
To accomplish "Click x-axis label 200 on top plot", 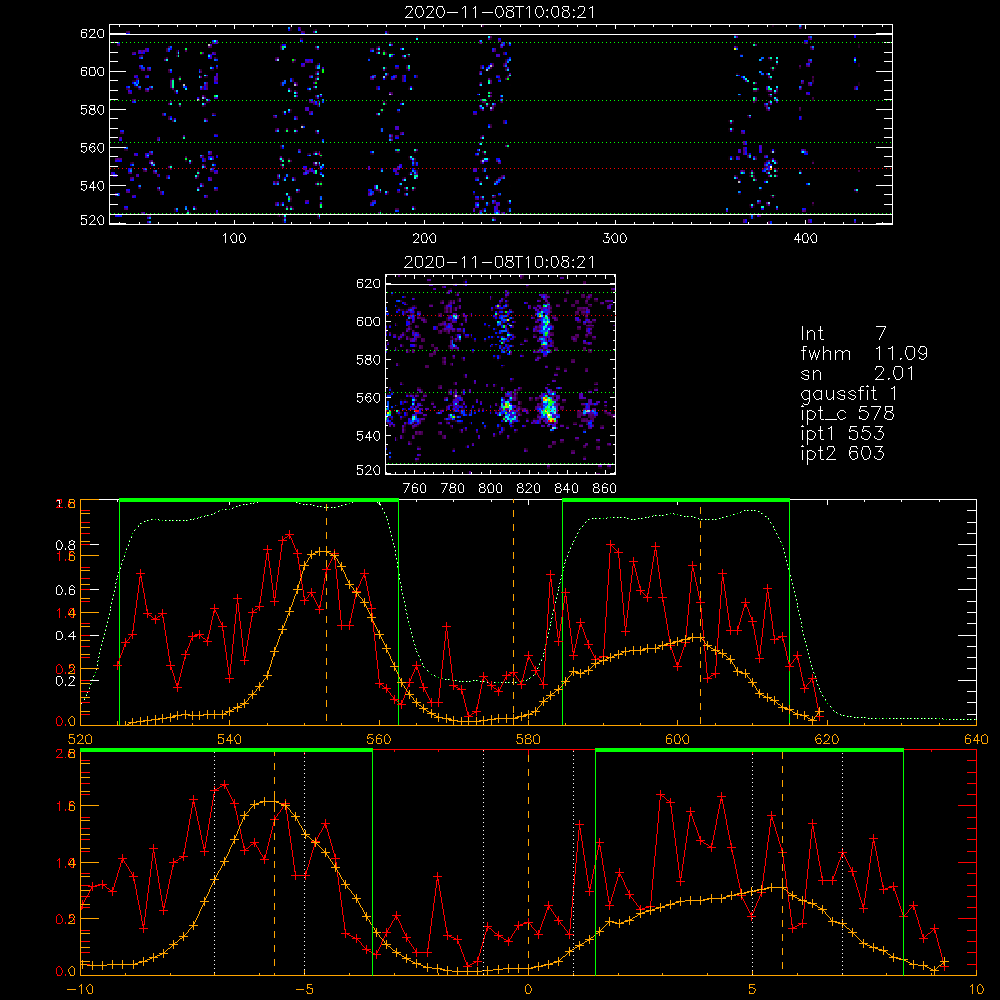I will point(424,239).
